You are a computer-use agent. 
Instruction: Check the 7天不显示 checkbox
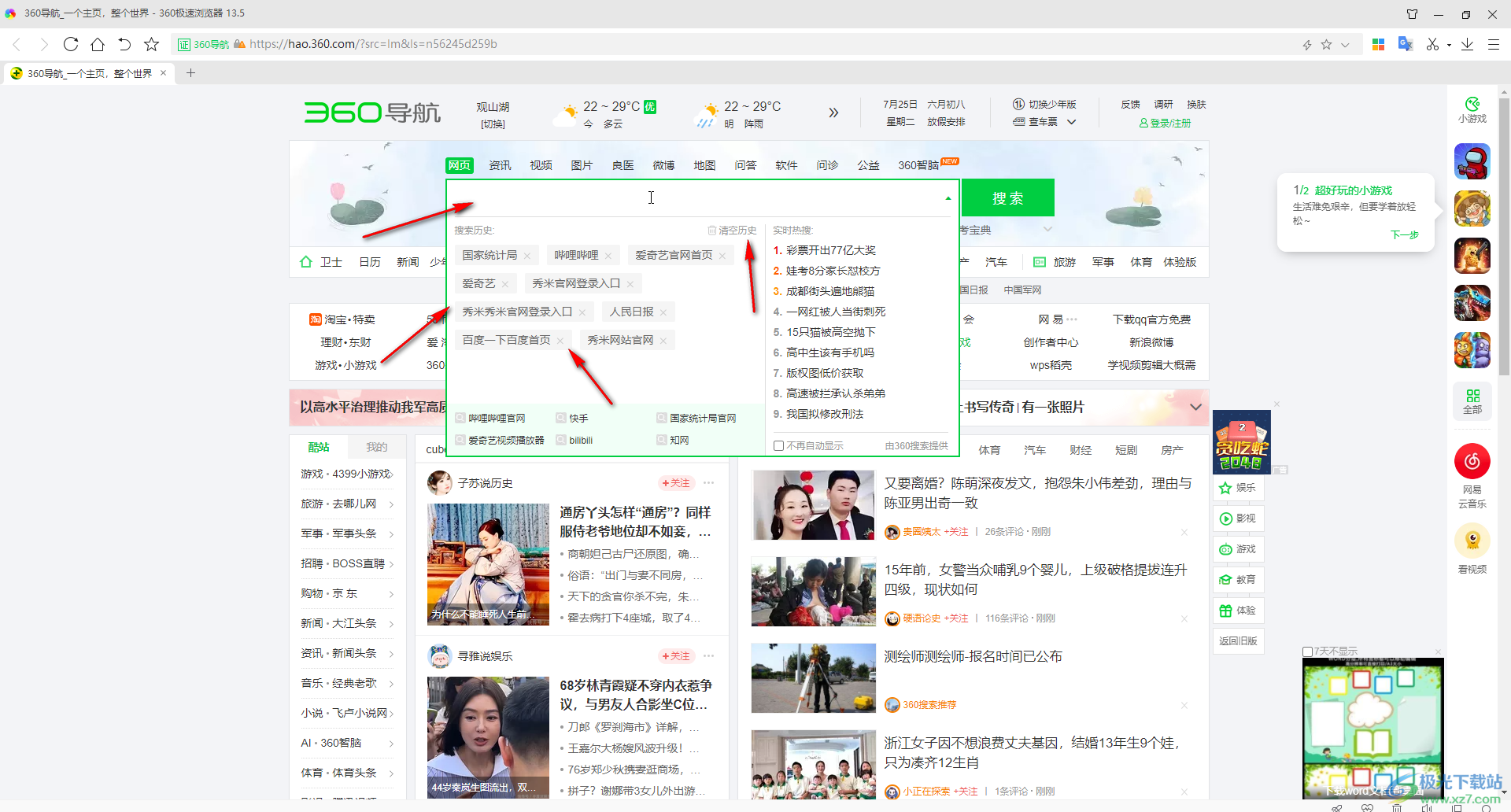tap(1307, 651)
